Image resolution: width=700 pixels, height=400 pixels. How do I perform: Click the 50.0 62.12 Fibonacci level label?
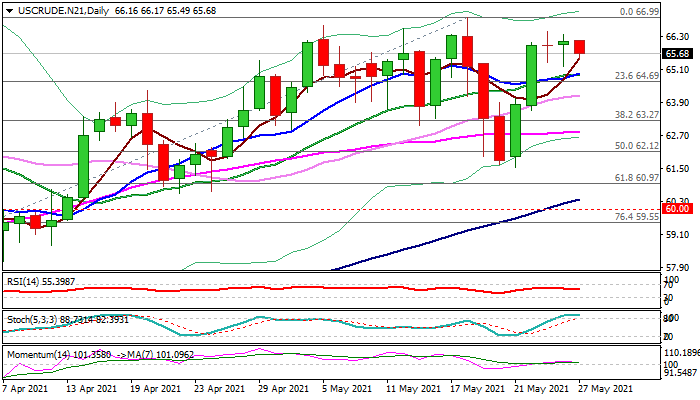pos(635,146)
